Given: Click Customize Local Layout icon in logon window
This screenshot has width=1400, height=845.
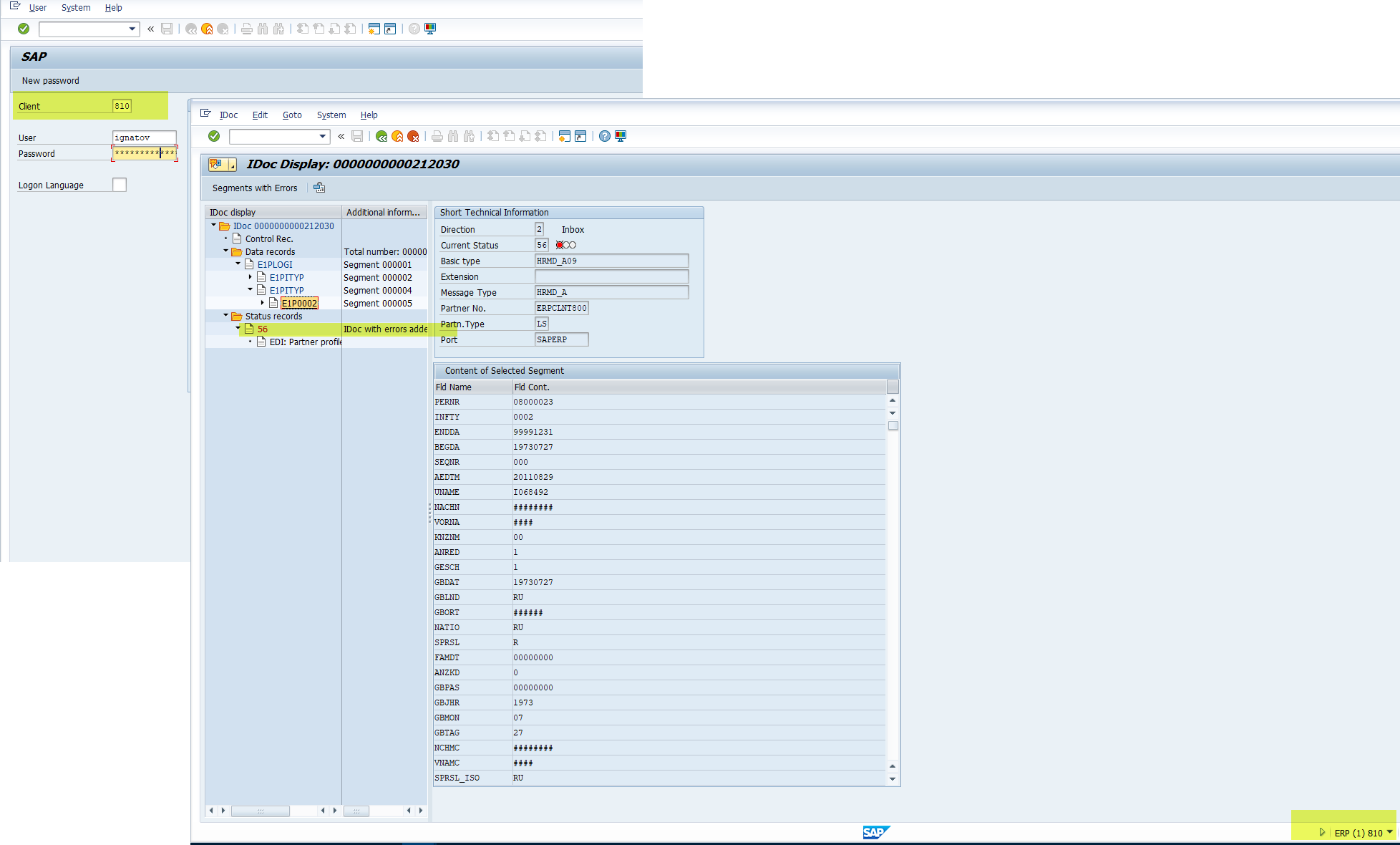Looking at the screenshot, I should (x=430, y=29).
